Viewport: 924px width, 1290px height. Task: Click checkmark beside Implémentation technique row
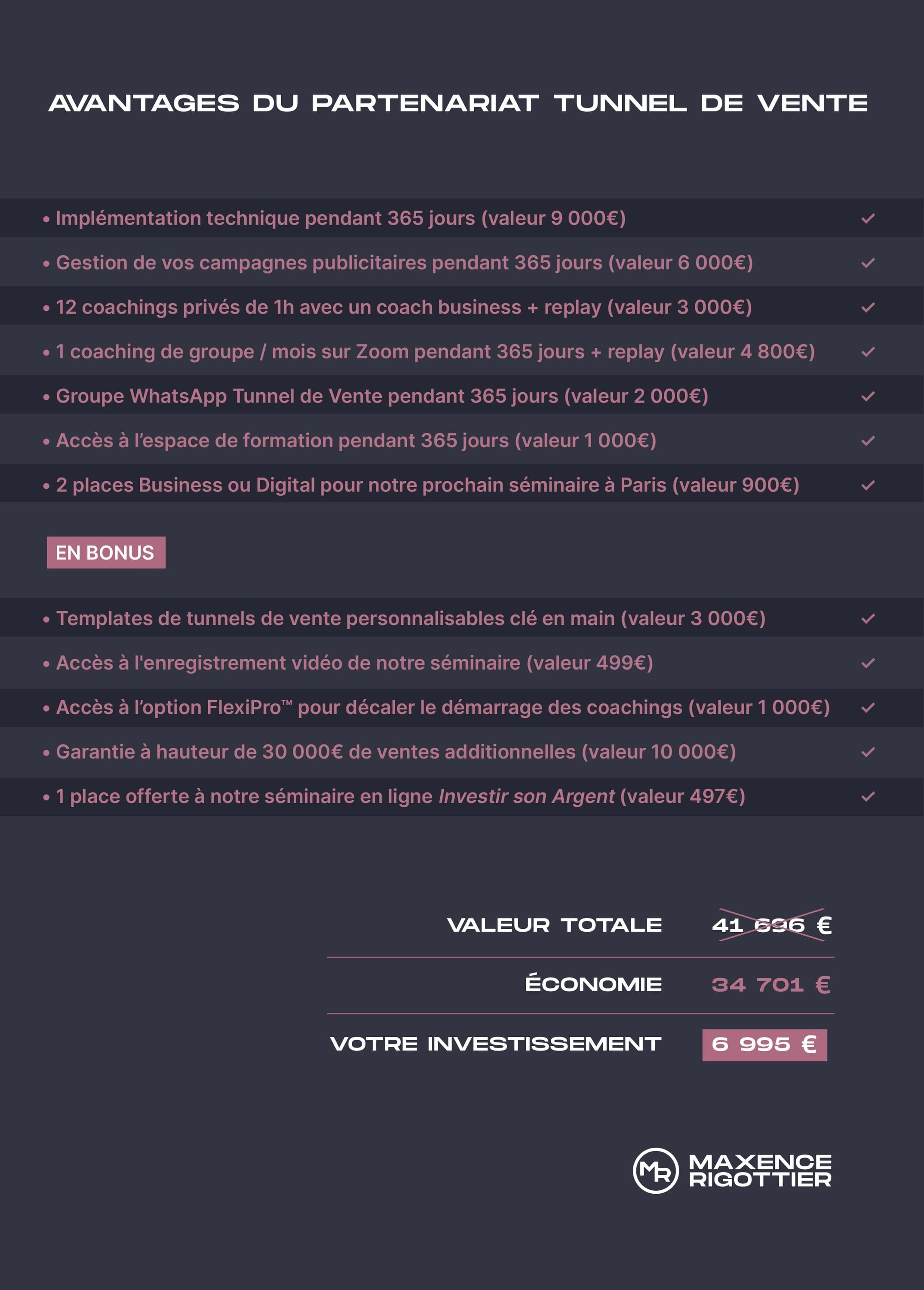pyautogui.click(x=868, y=218)
